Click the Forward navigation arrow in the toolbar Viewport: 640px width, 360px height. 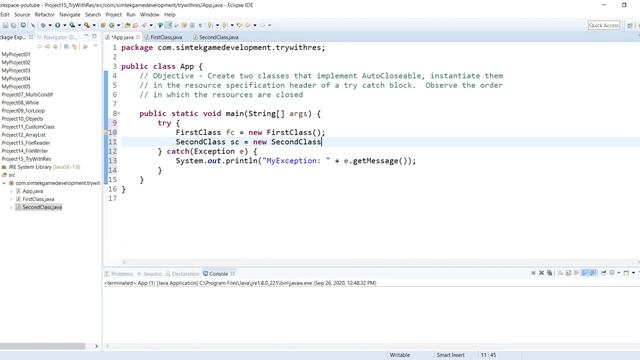coord(262,25)
